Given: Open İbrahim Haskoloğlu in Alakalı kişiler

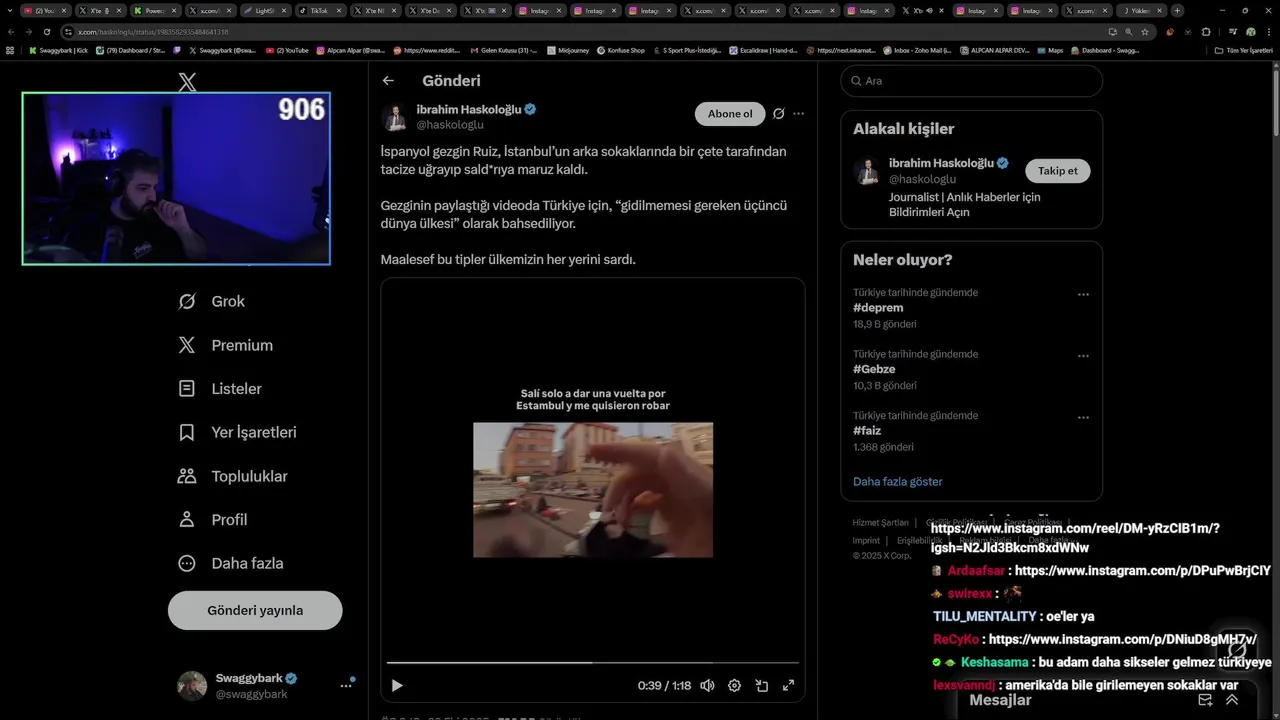Looking at the screenshot, I should (x=941, y=163).
